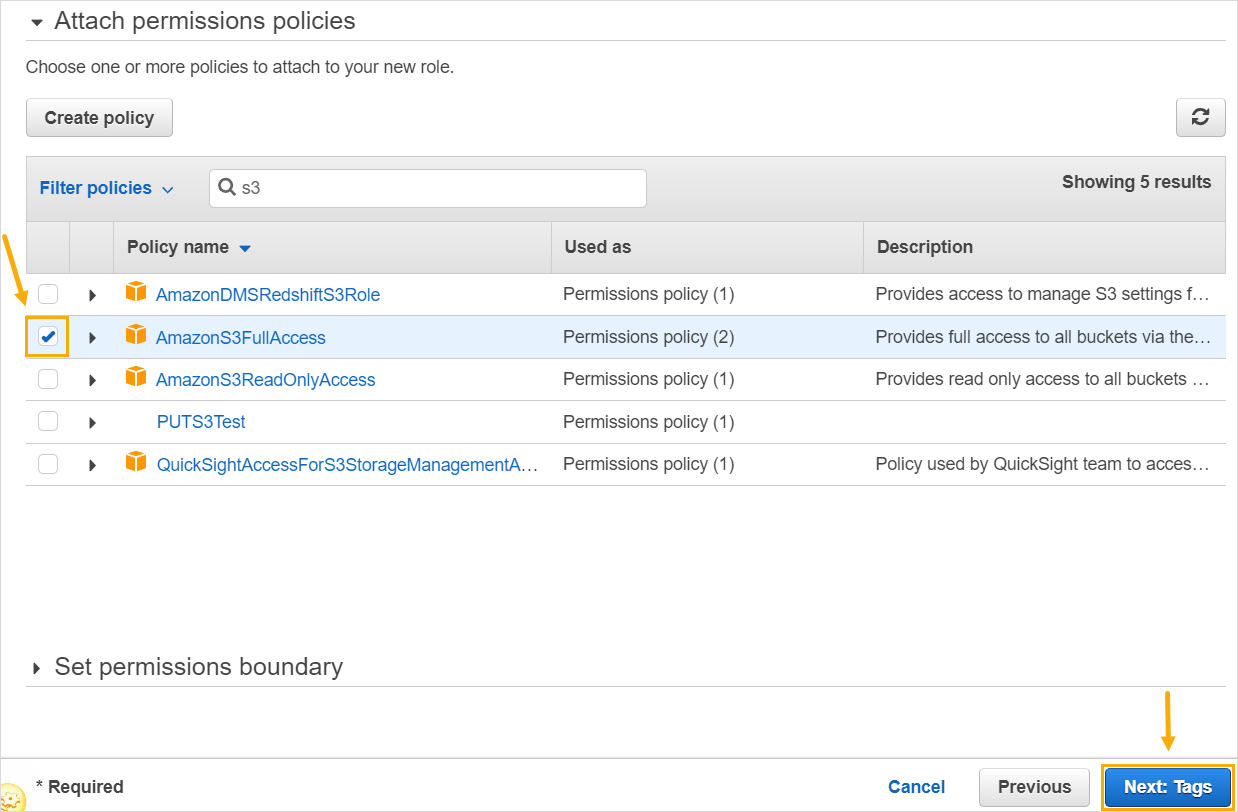Check the PUTS3Test policy checkbox
The image size is (1238, 812).
[x=48, y=421]
